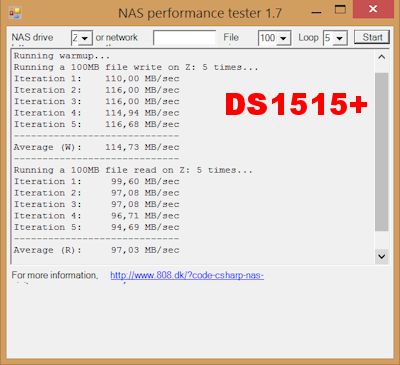Click the "Average (R): 97,03 MB/sec" line
The height and width of the screenshot is (365, 400).
97,250
